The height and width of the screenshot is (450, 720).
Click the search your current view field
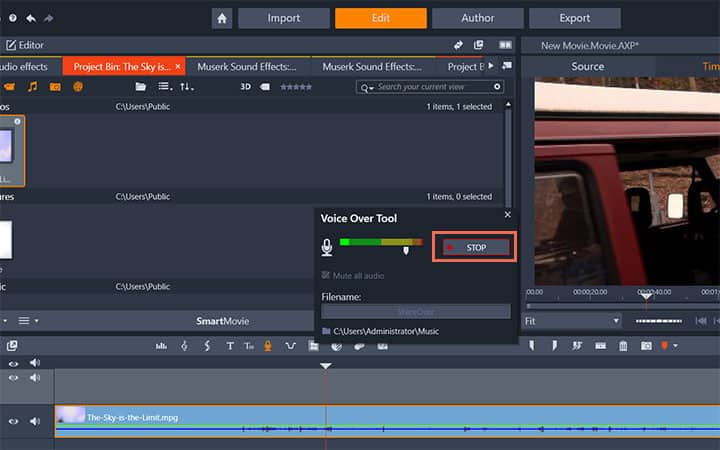(x=429, y=87)
